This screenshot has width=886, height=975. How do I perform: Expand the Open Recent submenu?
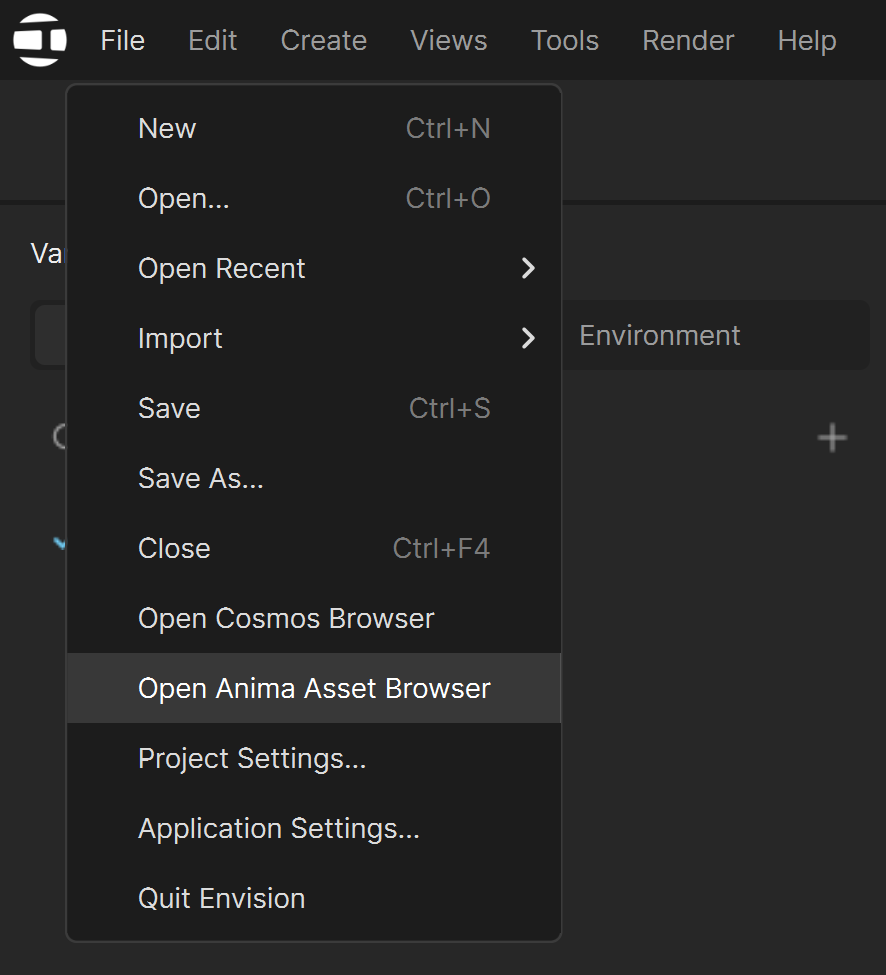coord(314,269)
